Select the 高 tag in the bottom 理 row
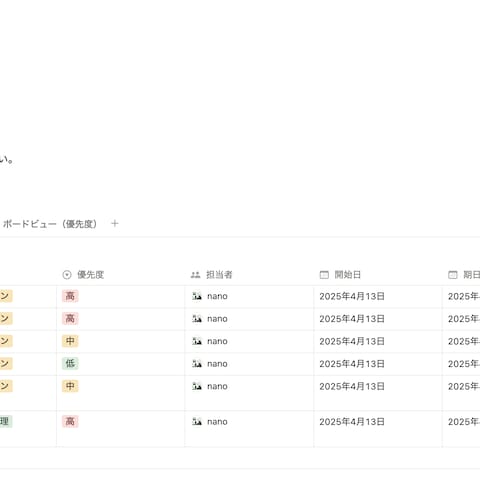This screenshot has height=480, width=480. [70, 422]
